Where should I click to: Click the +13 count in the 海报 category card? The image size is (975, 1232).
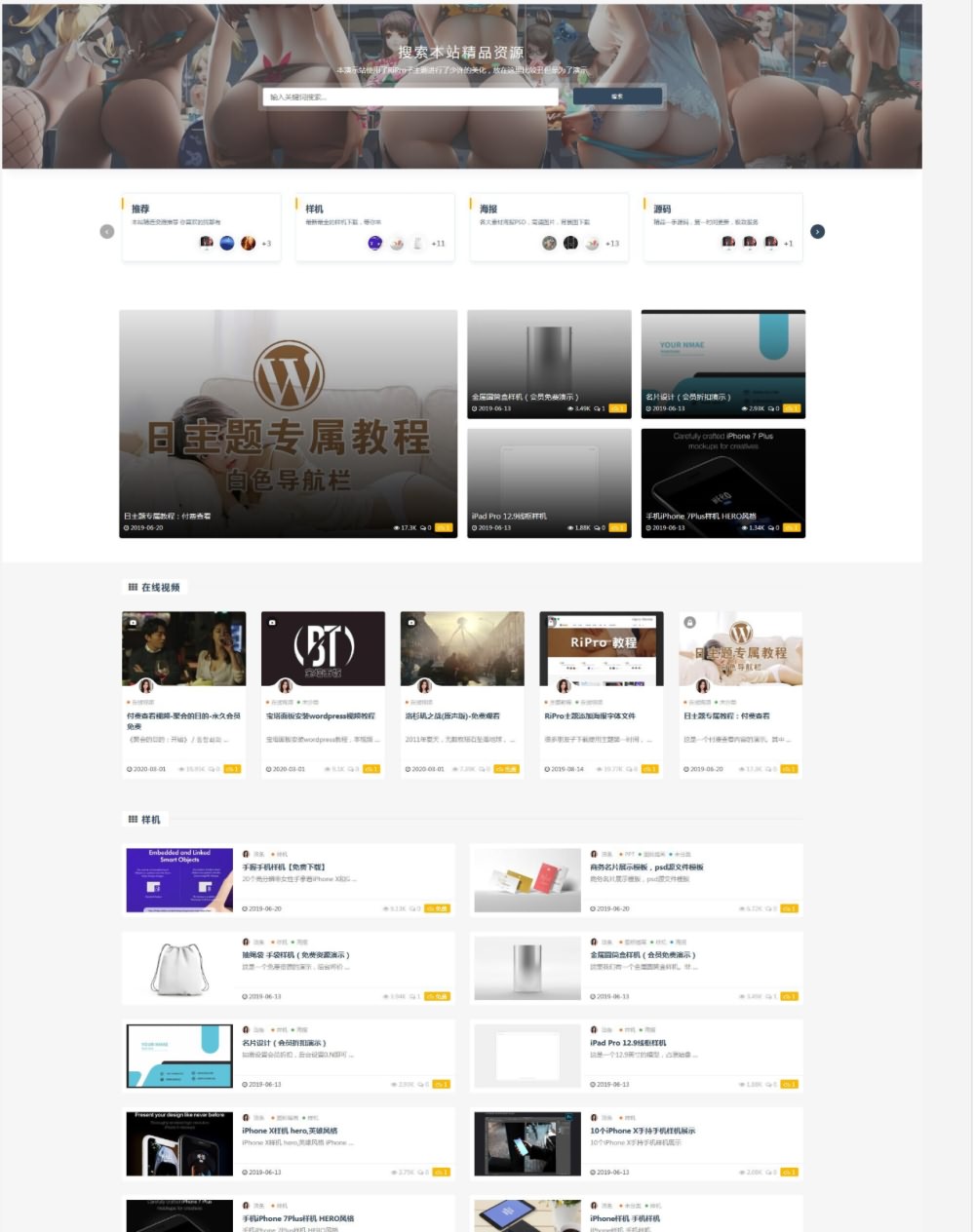click(x=612, y=244)
